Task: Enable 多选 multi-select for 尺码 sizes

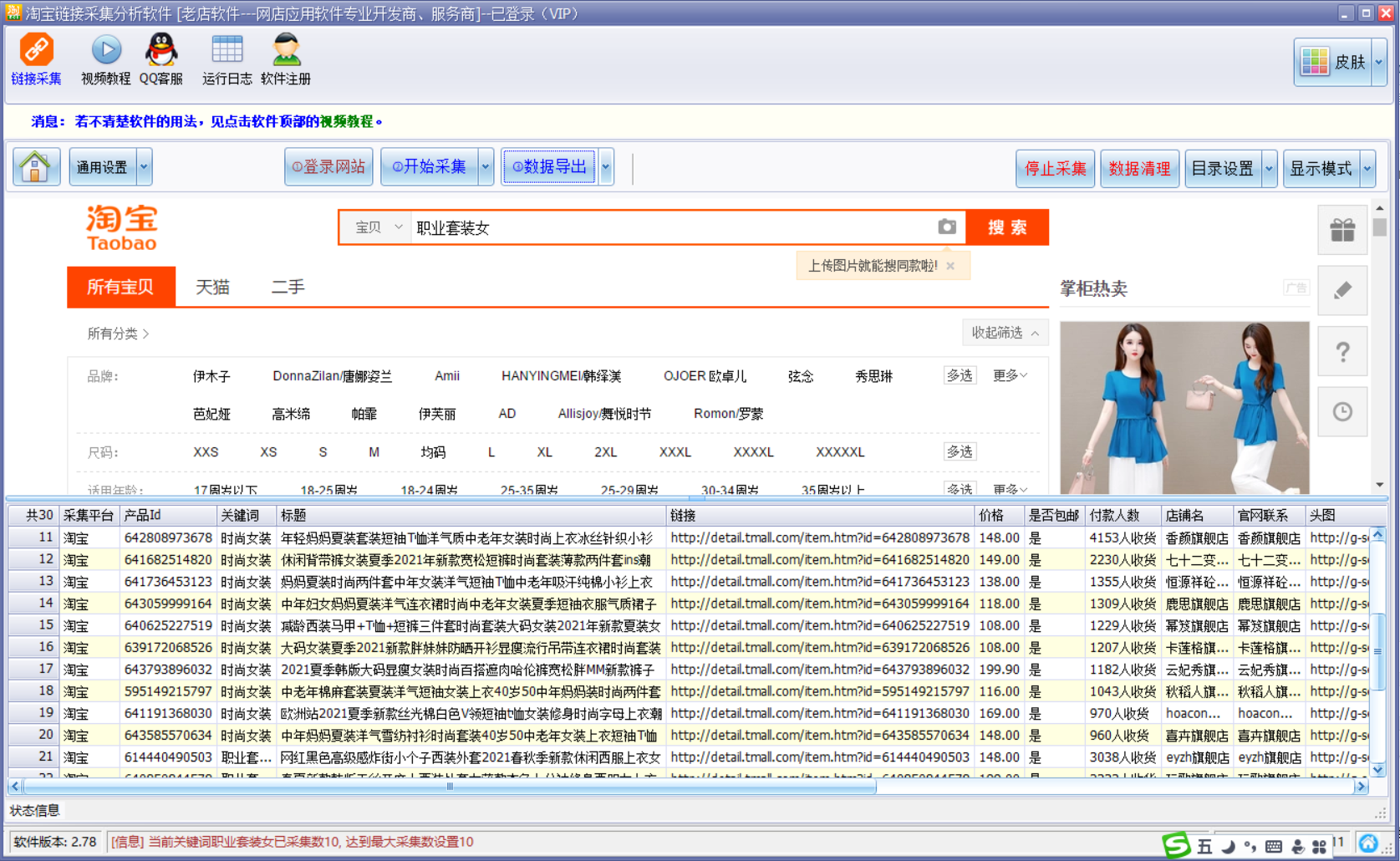Action: tap(960, 451)
